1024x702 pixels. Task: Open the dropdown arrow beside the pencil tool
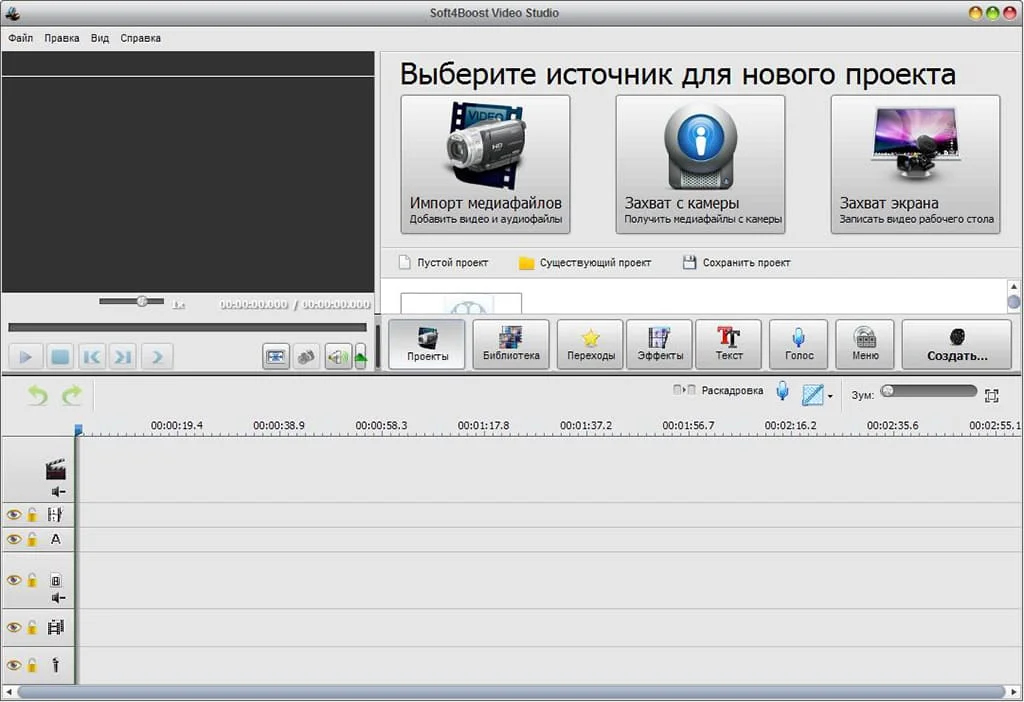(830, 397)
